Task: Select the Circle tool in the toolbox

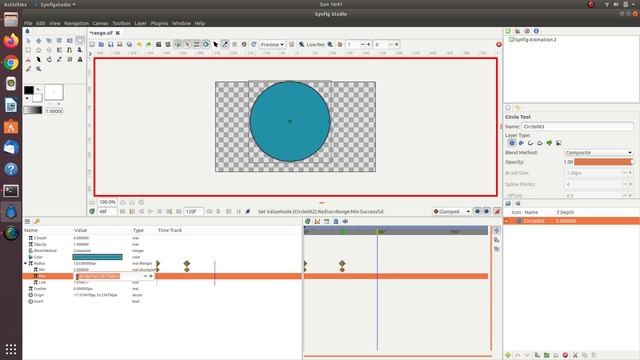Action: coord(80,40)
